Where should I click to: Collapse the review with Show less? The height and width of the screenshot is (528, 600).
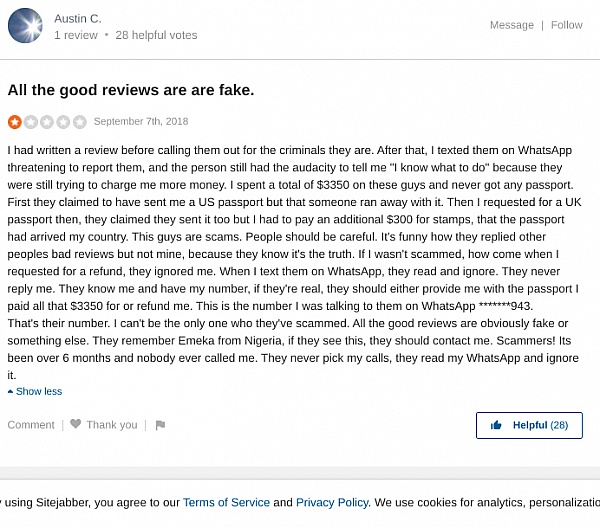pyautogui.click(x=38, y=391)
